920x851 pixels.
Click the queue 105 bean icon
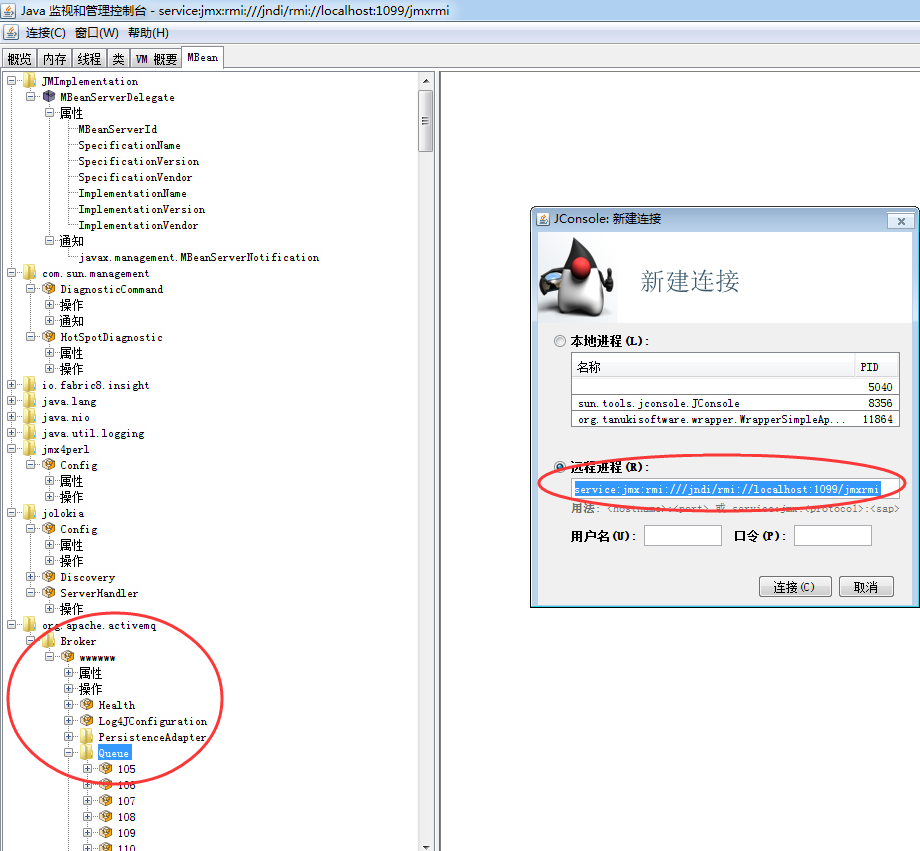click(106, 768)
